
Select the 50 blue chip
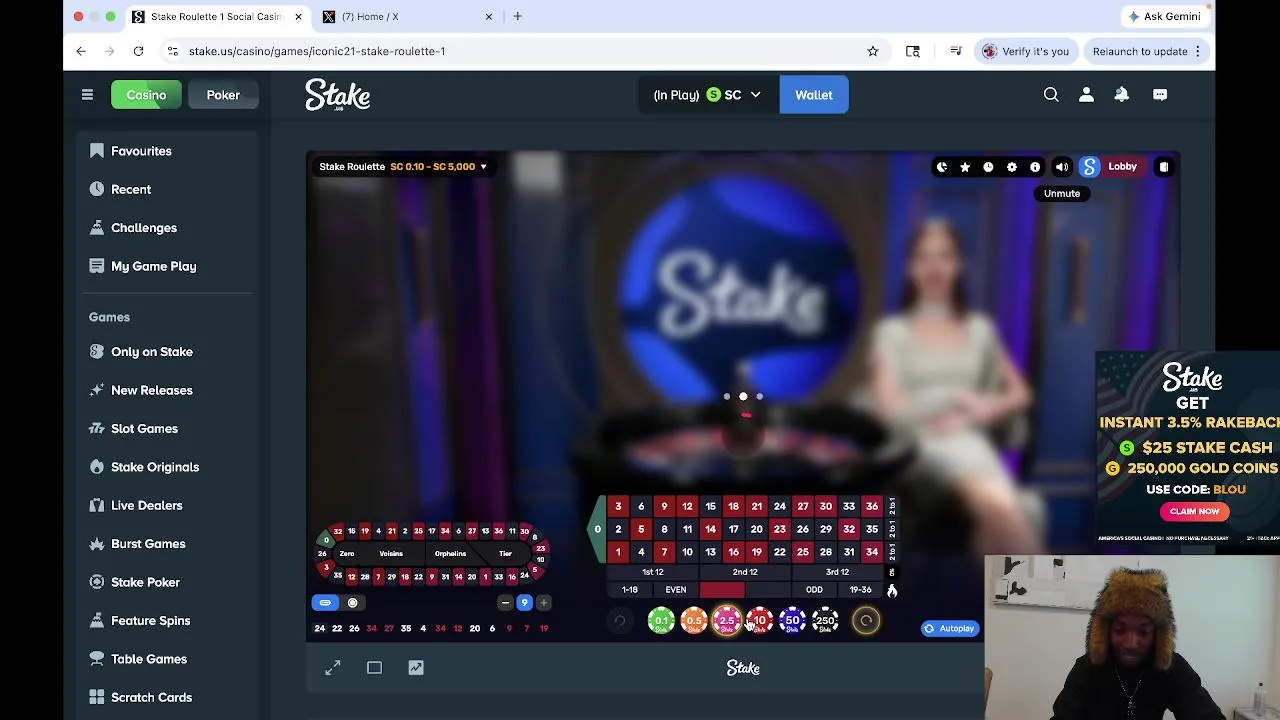792,621
